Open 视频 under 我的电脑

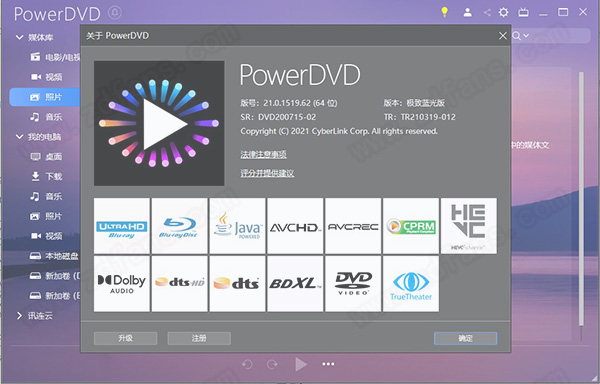46,236
